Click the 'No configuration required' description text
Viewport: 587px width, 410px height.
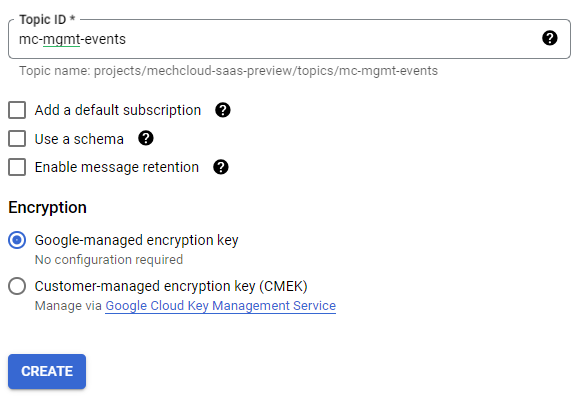[109, 259]
